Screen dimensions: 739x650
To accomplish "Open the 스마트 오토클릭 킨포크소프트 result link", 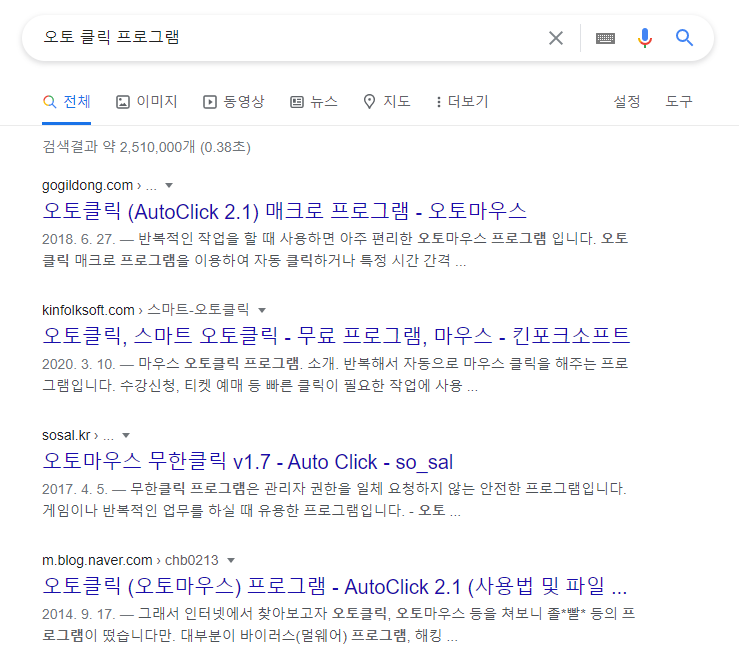I will (336, 336).
